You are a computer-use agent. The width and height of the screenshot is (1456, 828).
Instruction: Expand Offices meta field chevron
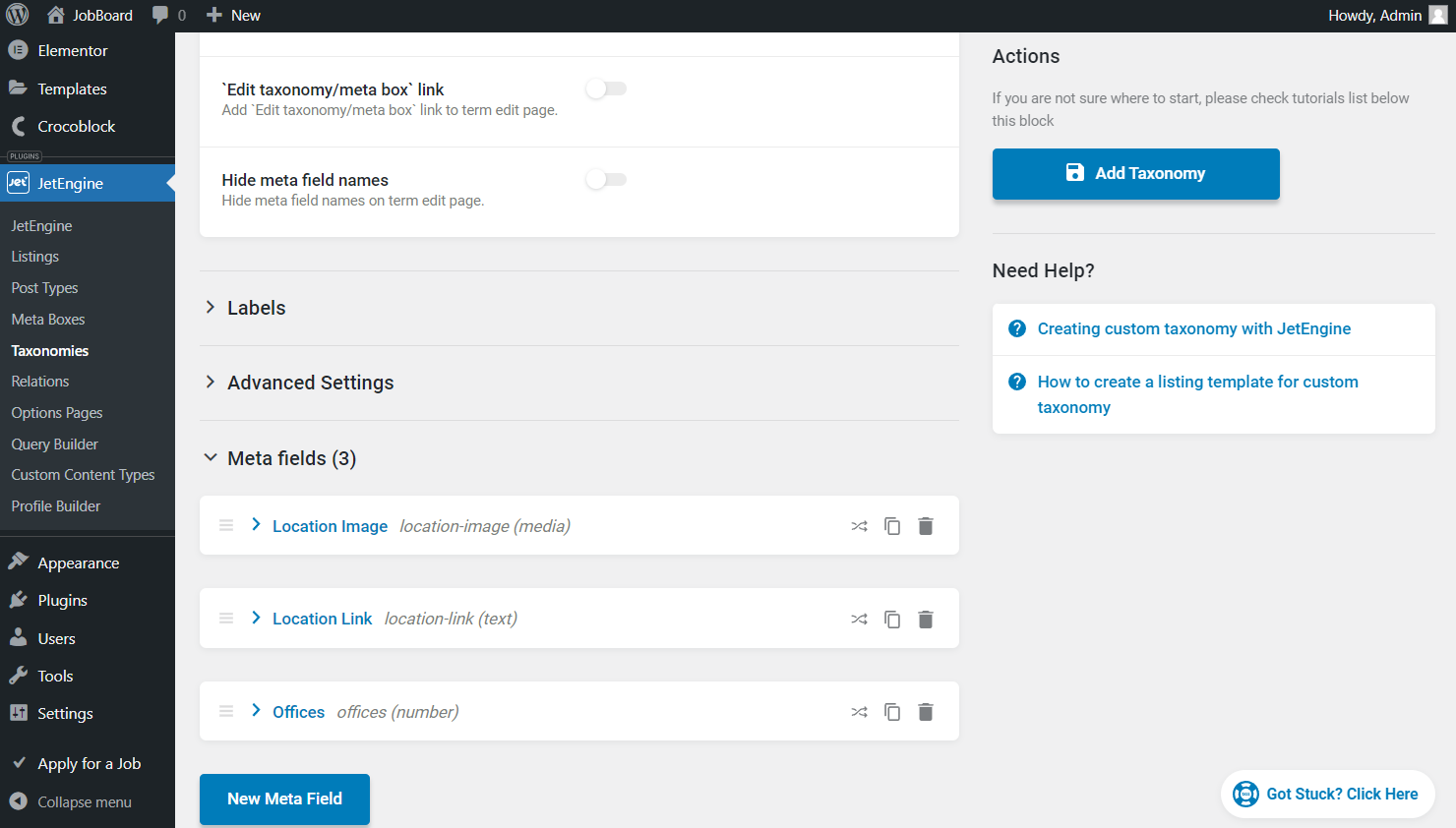click(256, 710)
